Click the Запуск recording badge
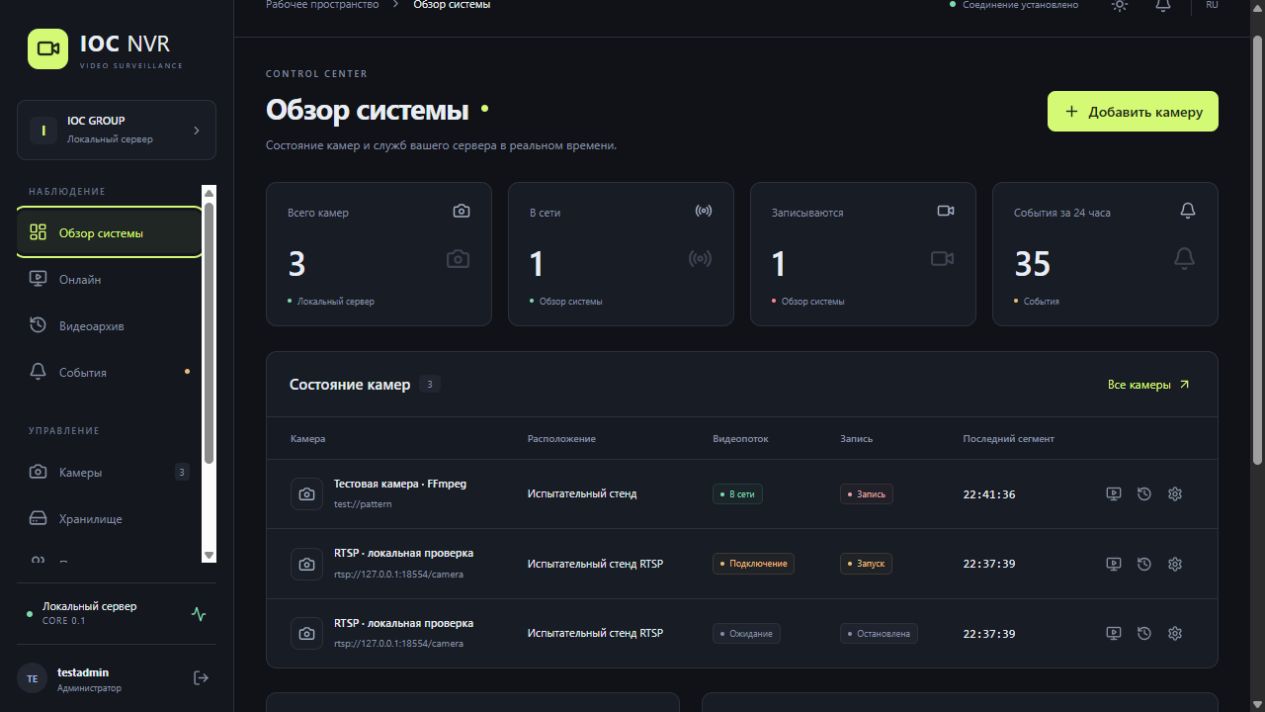The image size is (1265, 712). tap(866, 564)
